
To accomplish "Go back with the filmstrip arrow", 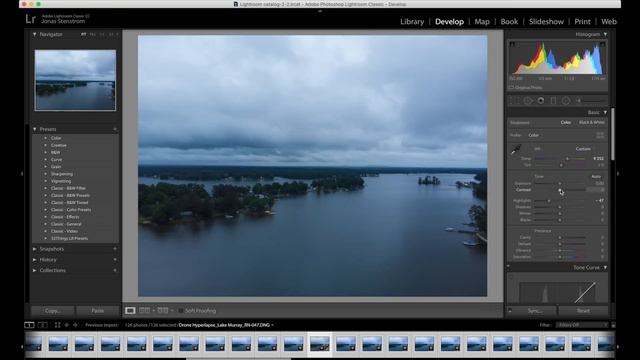I will pyautogui.click(x=67, y=325).
